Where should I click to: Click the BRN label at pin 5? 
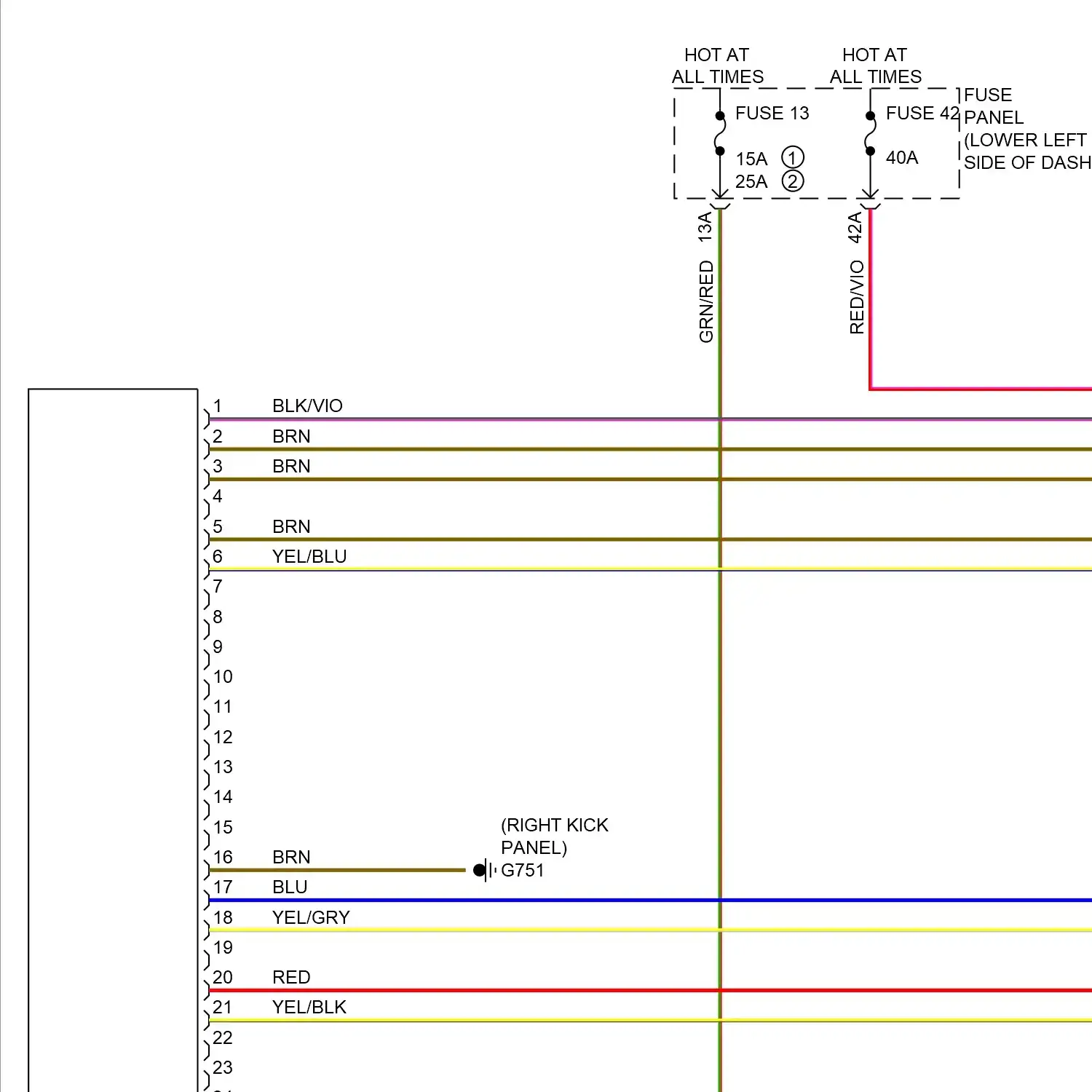(x=291, y=526)
